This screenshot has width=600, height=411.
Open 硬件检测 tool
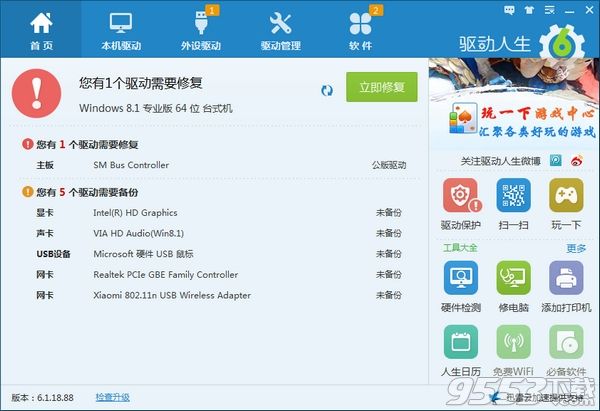(461, 287)
